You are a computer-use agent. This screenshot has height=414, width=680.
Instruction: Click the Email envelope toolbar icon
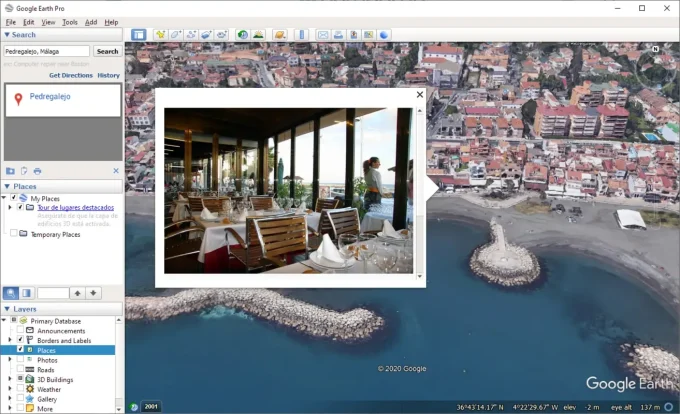point(323,35)
